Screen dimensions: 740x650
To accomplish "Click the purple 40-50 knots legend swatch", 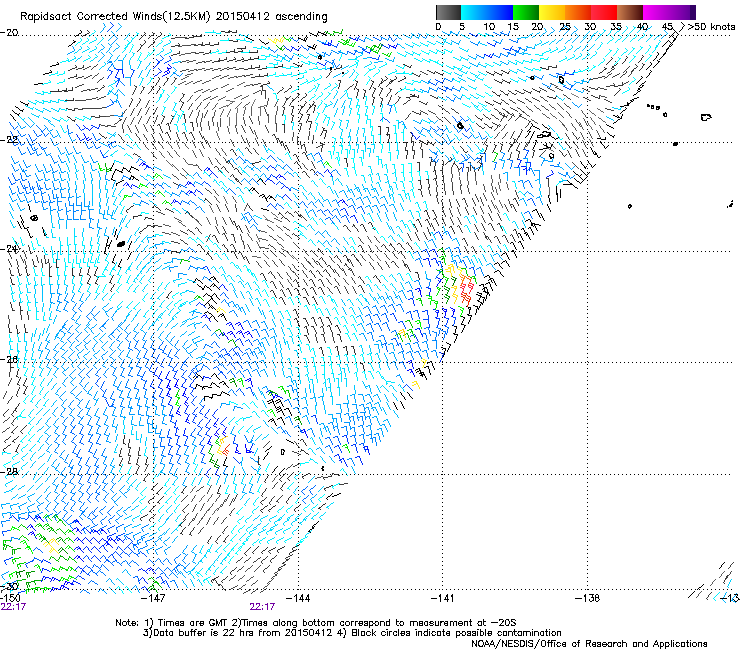I will 669,12.
